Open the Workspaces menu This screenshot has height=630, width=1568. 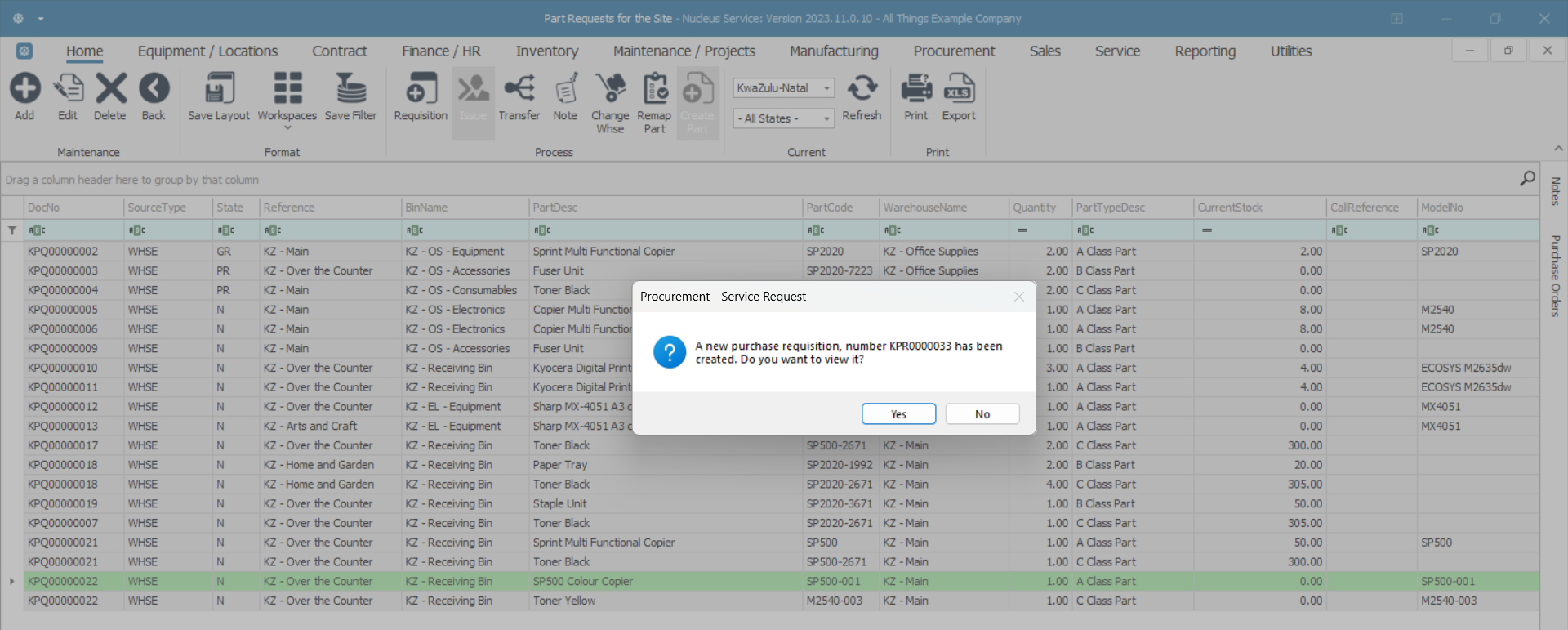(x=287, y=101)
